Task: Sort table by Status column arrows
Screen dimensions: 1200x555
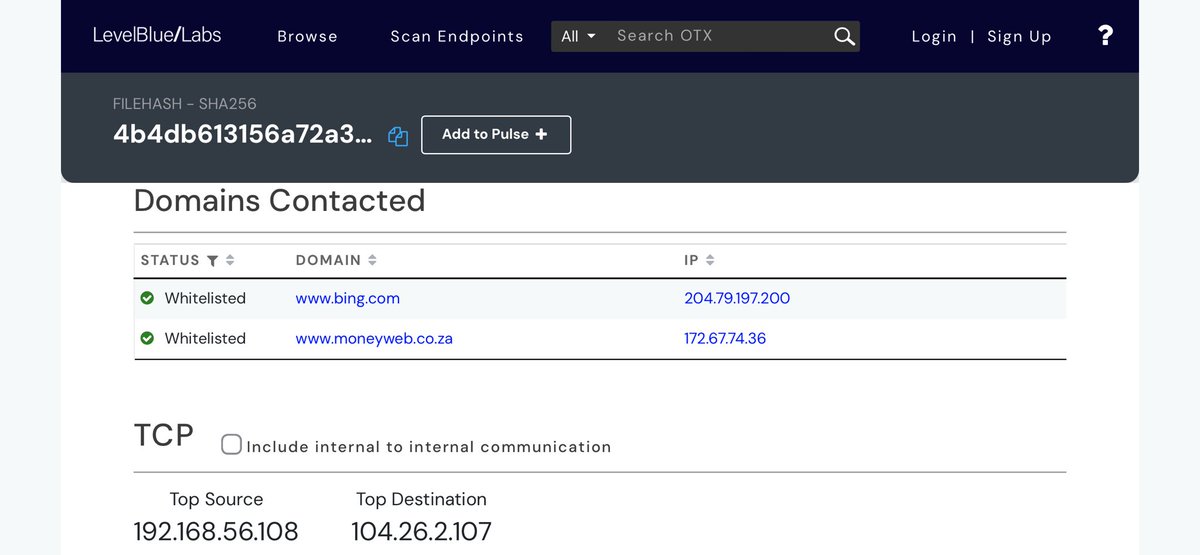Action: click(x=230, y=260)
